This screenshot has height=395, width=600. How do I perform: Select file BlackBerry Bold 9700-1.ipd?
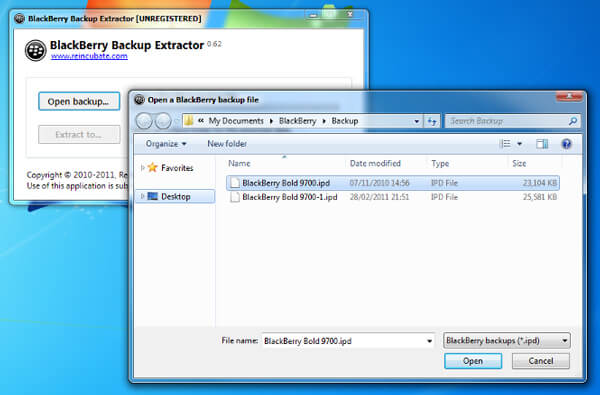click(393, 197)
